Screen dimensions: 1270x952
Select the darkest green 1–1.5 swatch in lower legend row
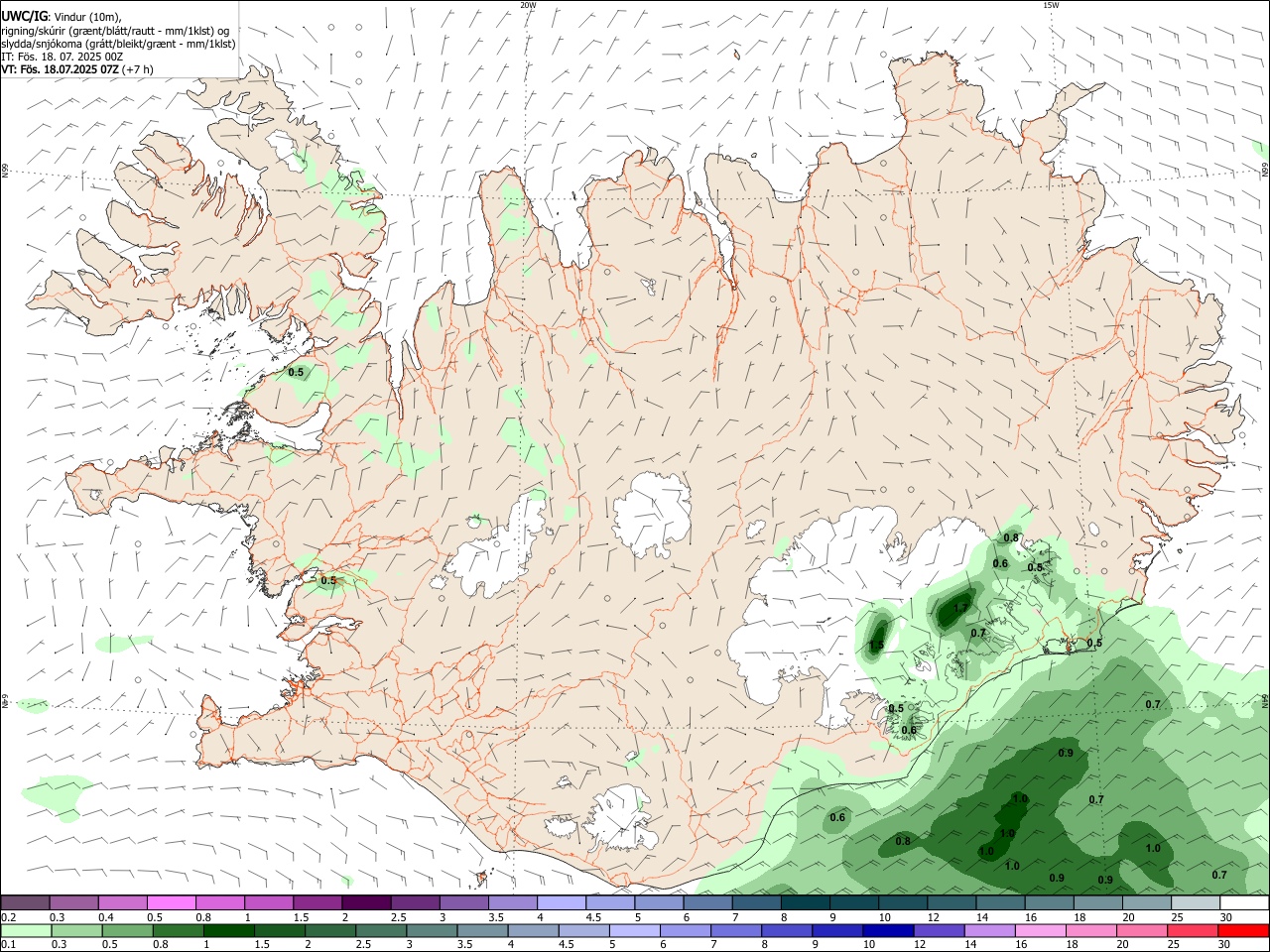pyautogui.click(x=229, y=931)
